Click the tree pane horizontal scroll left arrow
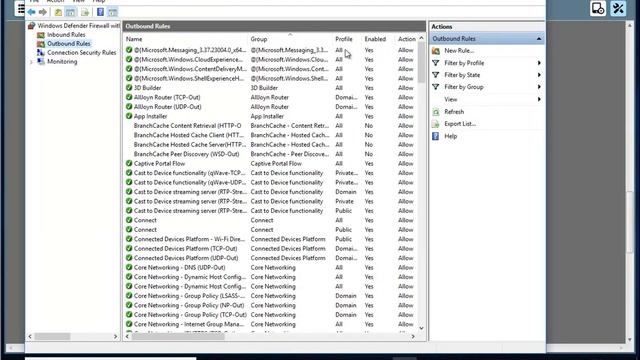 [x=30, y=337]
